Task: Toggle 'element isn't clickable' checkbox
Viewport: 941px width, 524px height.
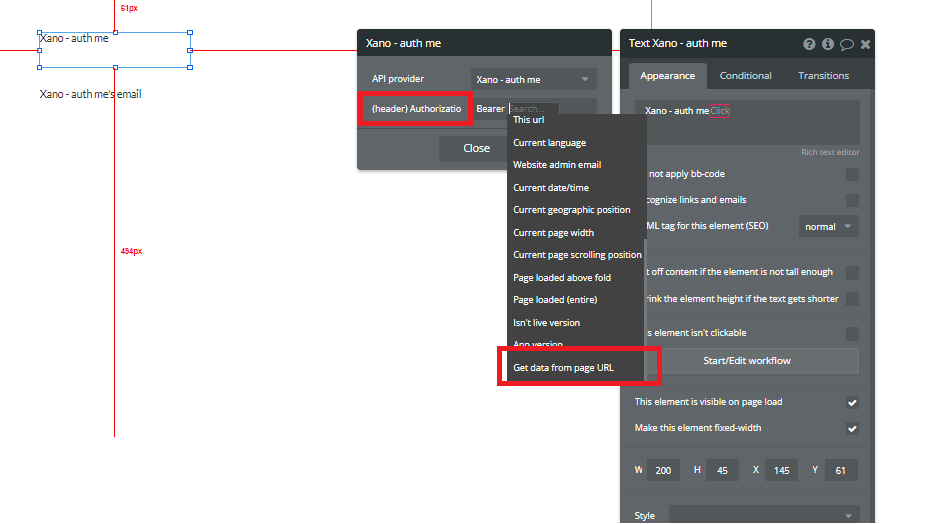Action: tap(852, 334)
